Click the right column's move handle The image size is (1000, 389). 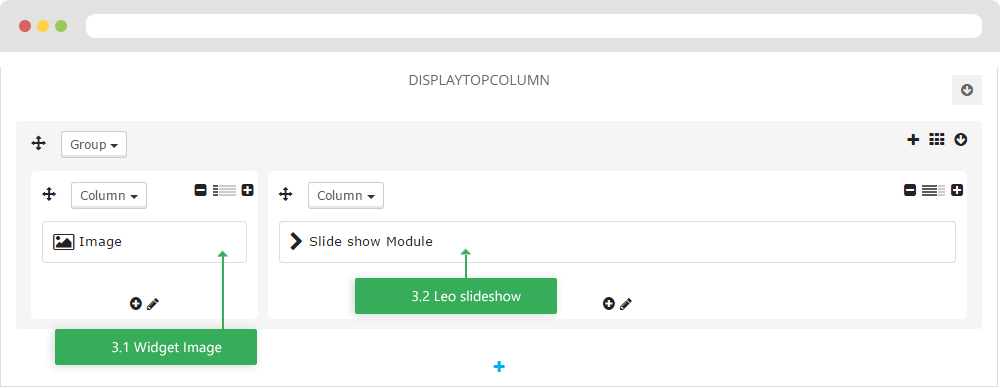click(x=286, y=194)
